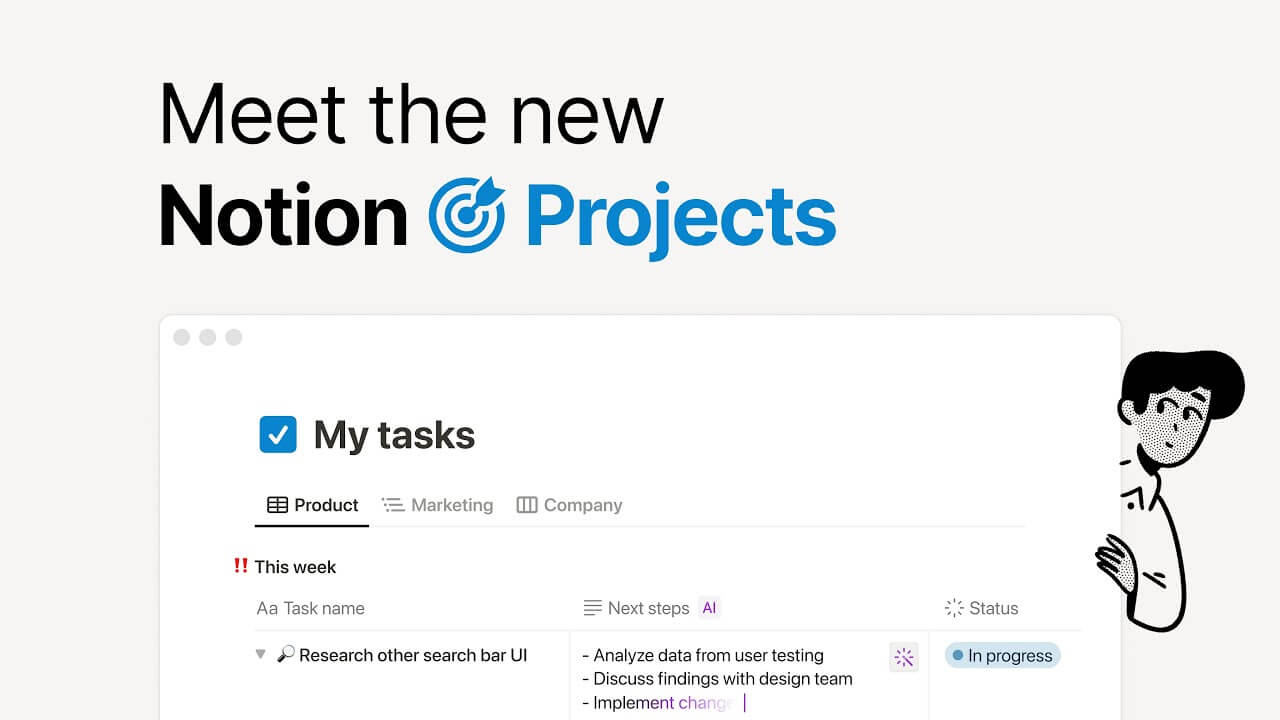
Task: Select the table view icon next to Product
Action: 277,504
